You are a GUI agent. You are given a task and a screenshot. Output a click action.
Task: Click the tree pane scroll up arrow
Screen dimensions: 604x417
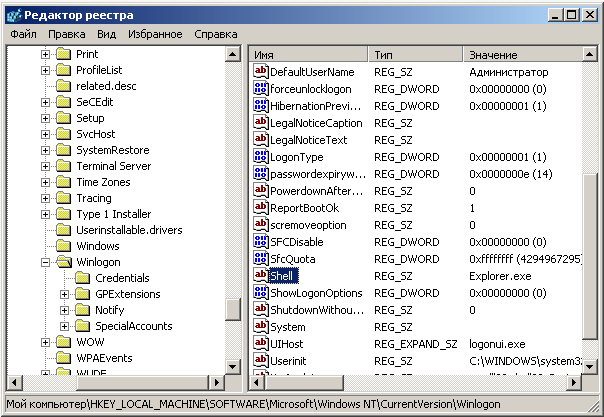(x=233, y=54)
